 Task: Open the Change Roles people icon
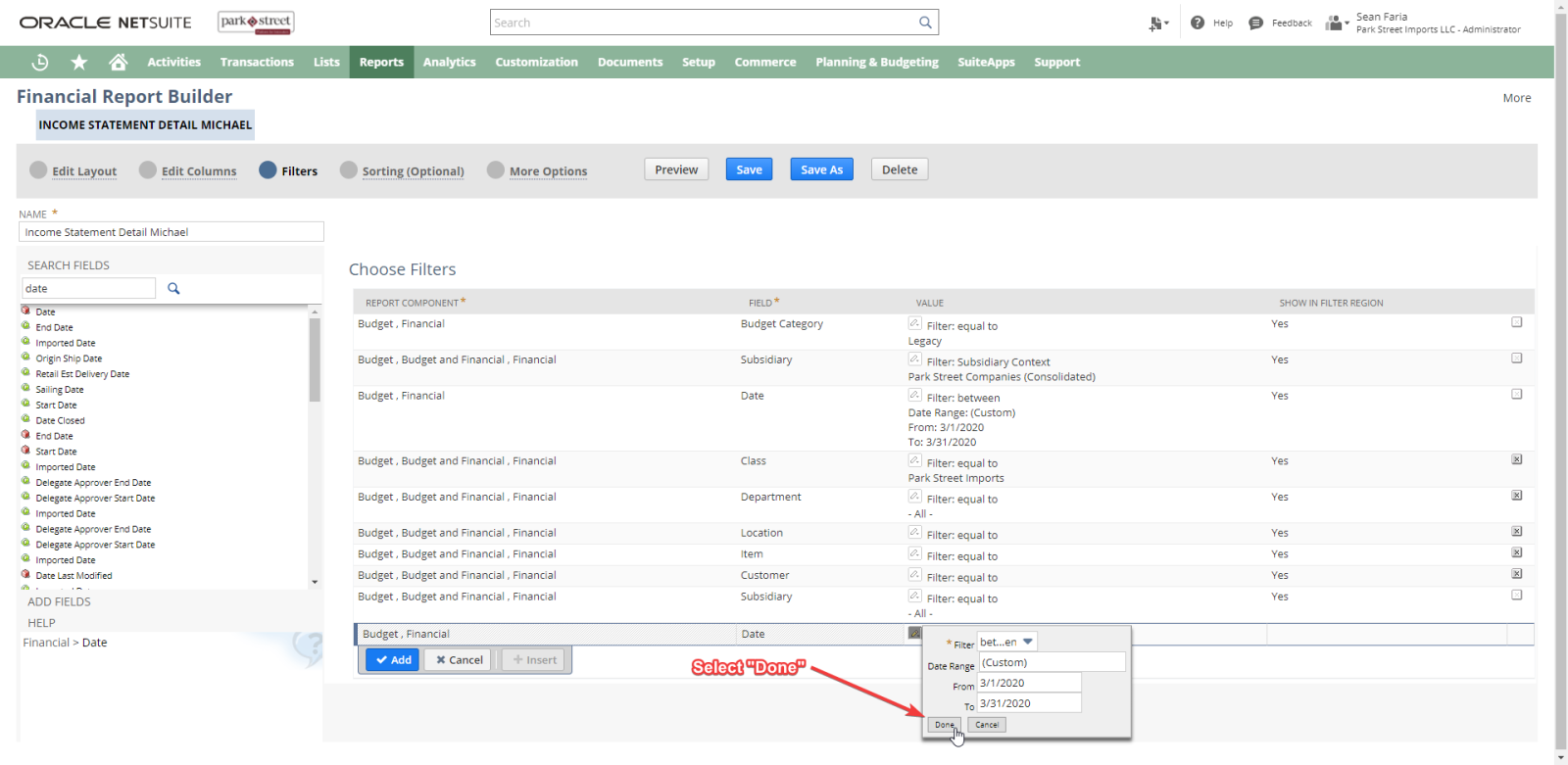pyautogui.click(x=1336, y=23)
